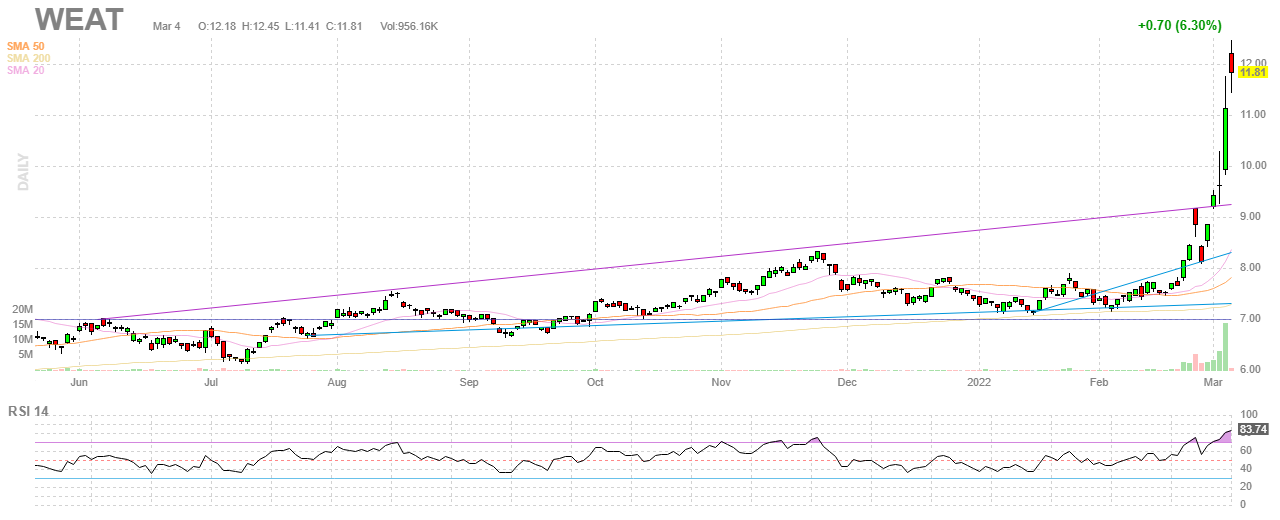The height and width of the screenshot is (520, 1280).
Task: Select the Sep label on time axis
Action: coord(470,382)
